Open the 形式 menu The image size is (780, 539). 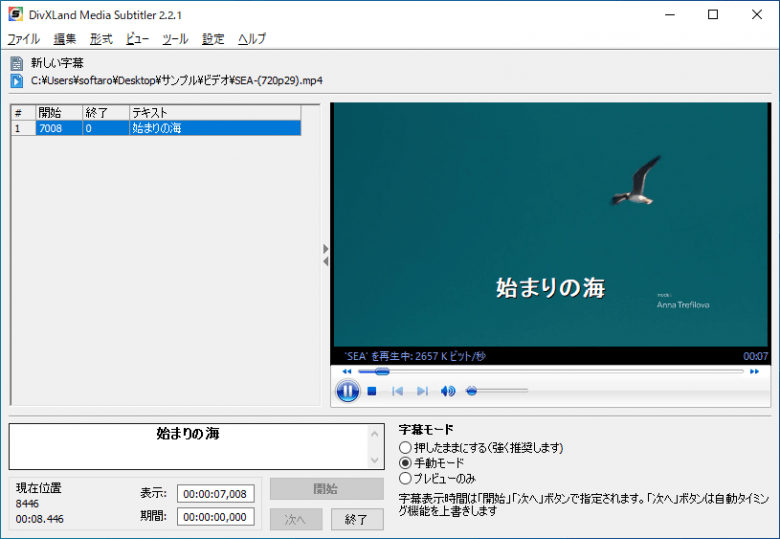[101, 39]
